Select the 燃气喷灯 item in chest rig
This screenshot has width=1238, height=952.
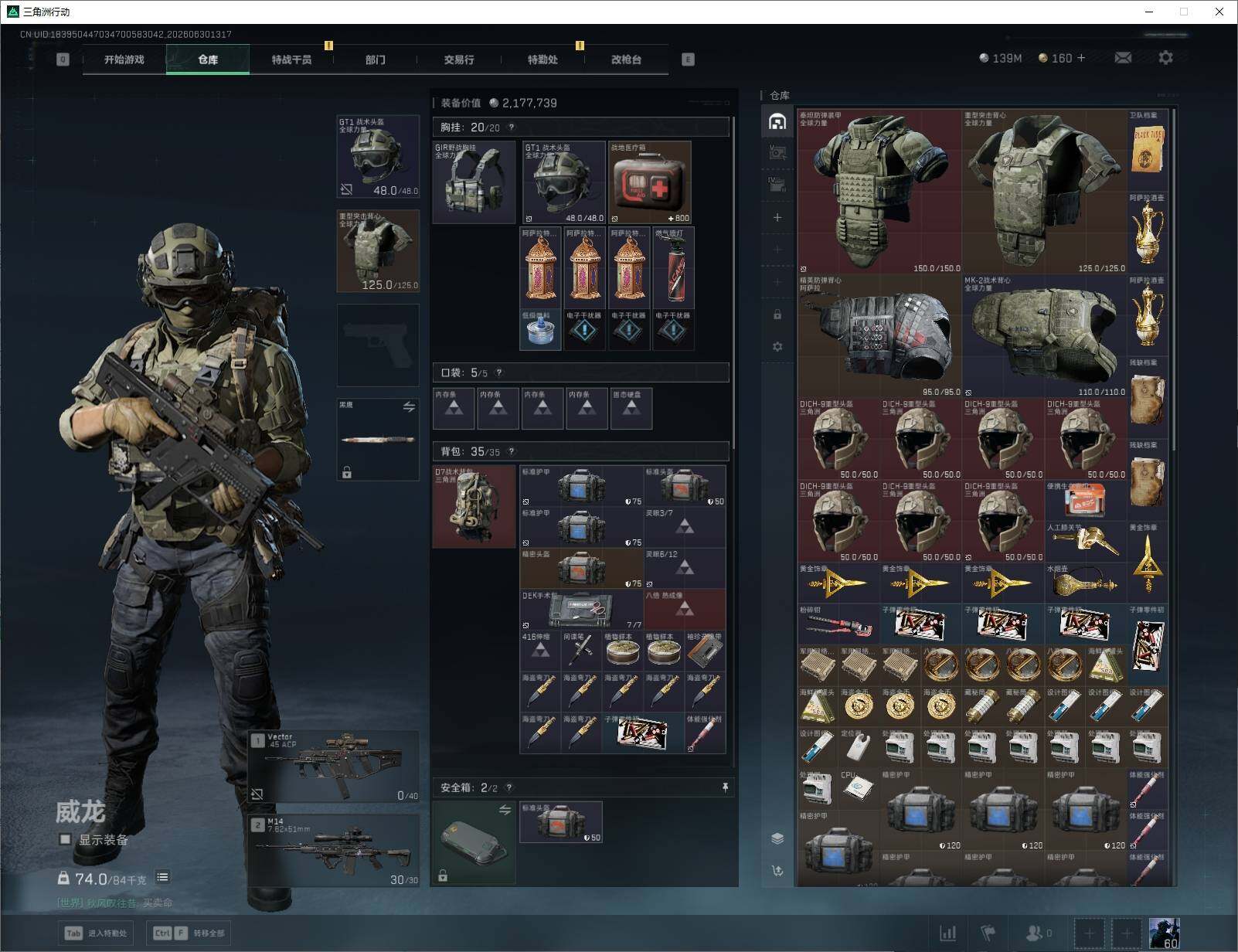click(x=674, y=267)
